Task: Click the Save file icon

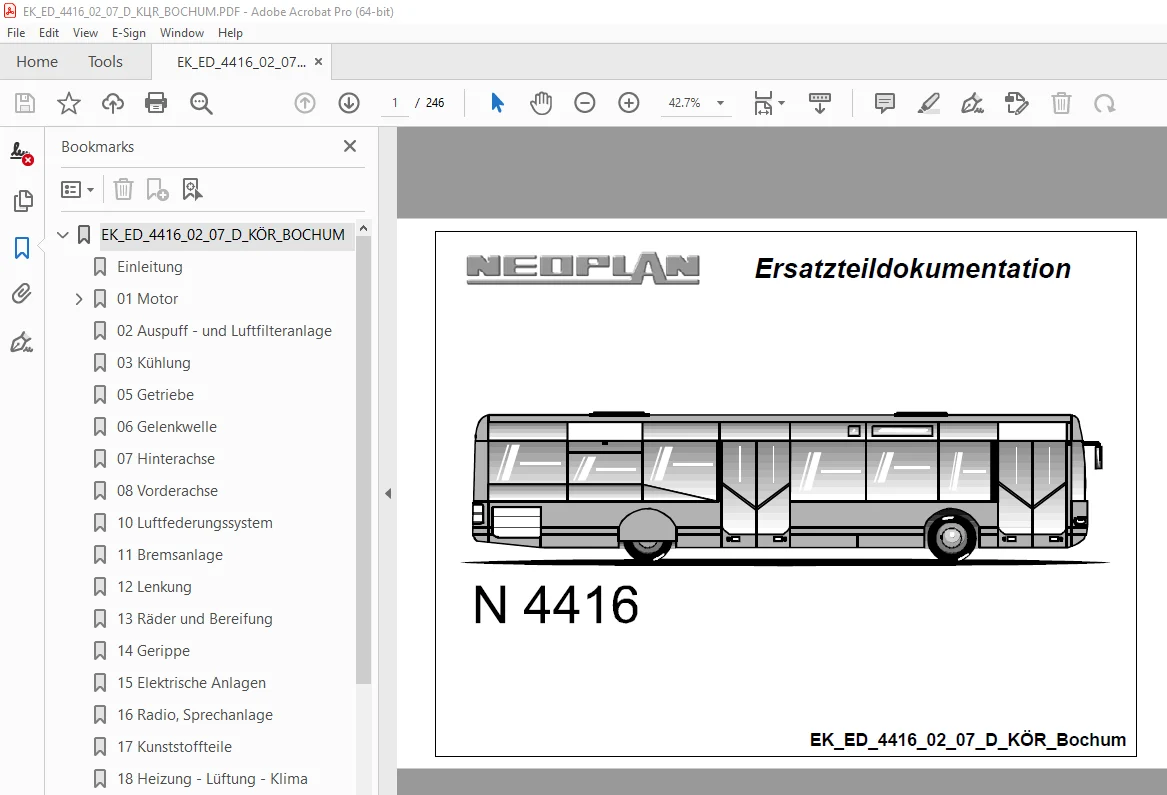Action: (x=25, y=103)
